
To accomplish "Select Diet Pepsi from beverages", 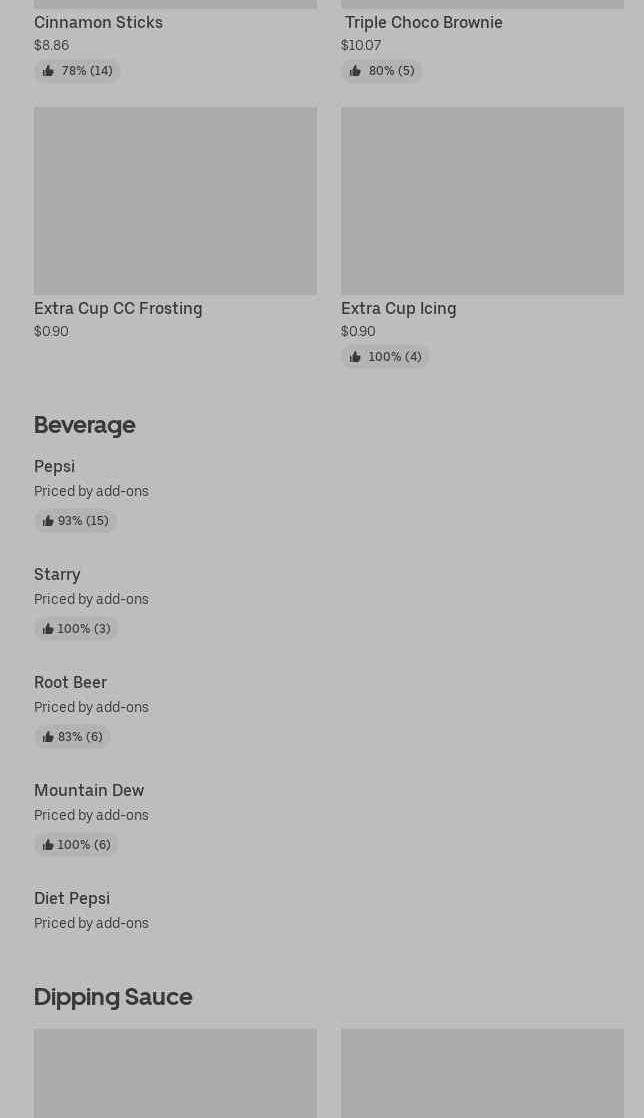I will coord(72,899).
